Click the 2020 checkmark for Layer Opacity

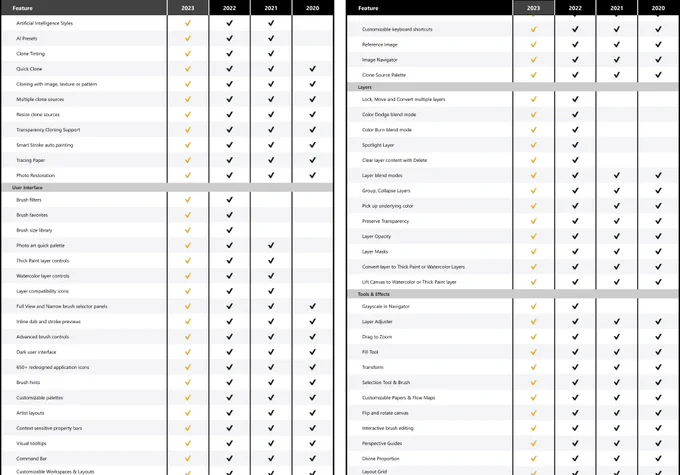pyautogui.click(x=658, y=236)
